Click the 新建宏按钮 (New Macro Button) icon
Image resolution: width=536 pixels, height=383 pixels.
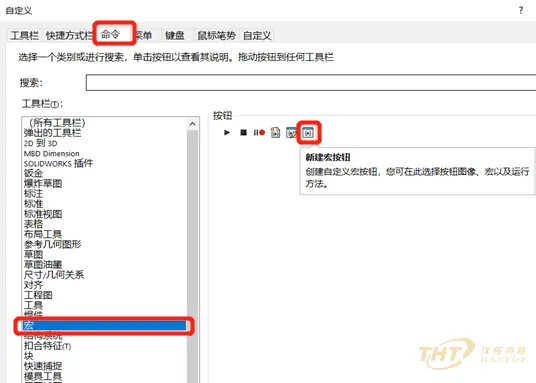(x=308, y=133)
